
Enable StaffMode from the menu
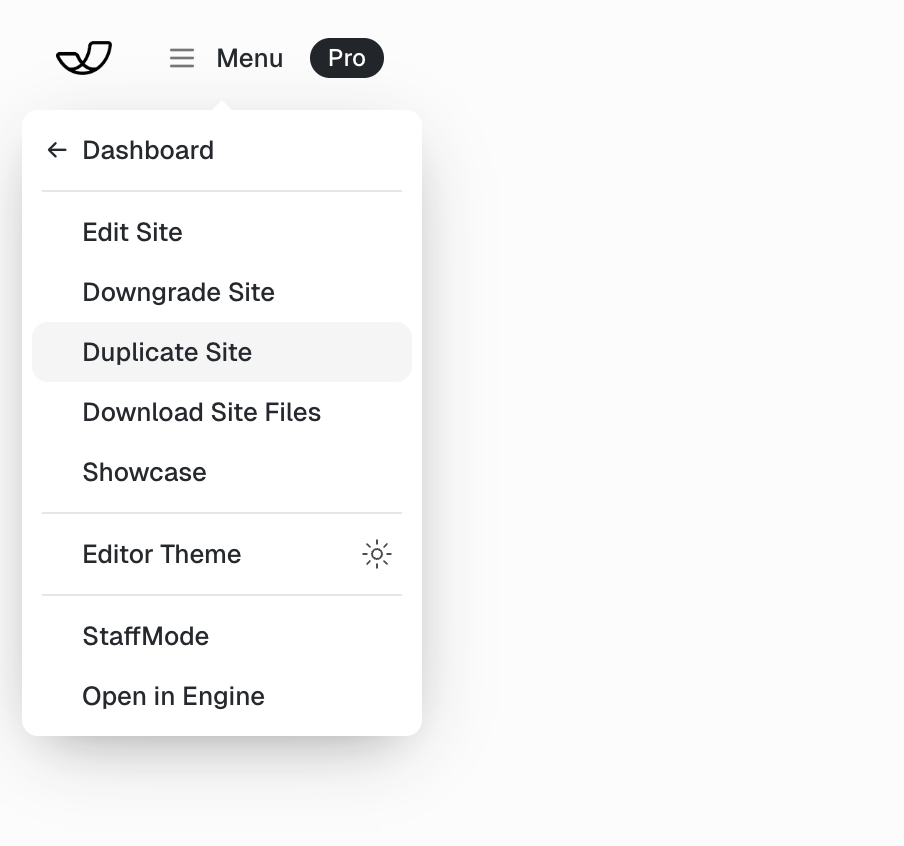coord(145,636)
